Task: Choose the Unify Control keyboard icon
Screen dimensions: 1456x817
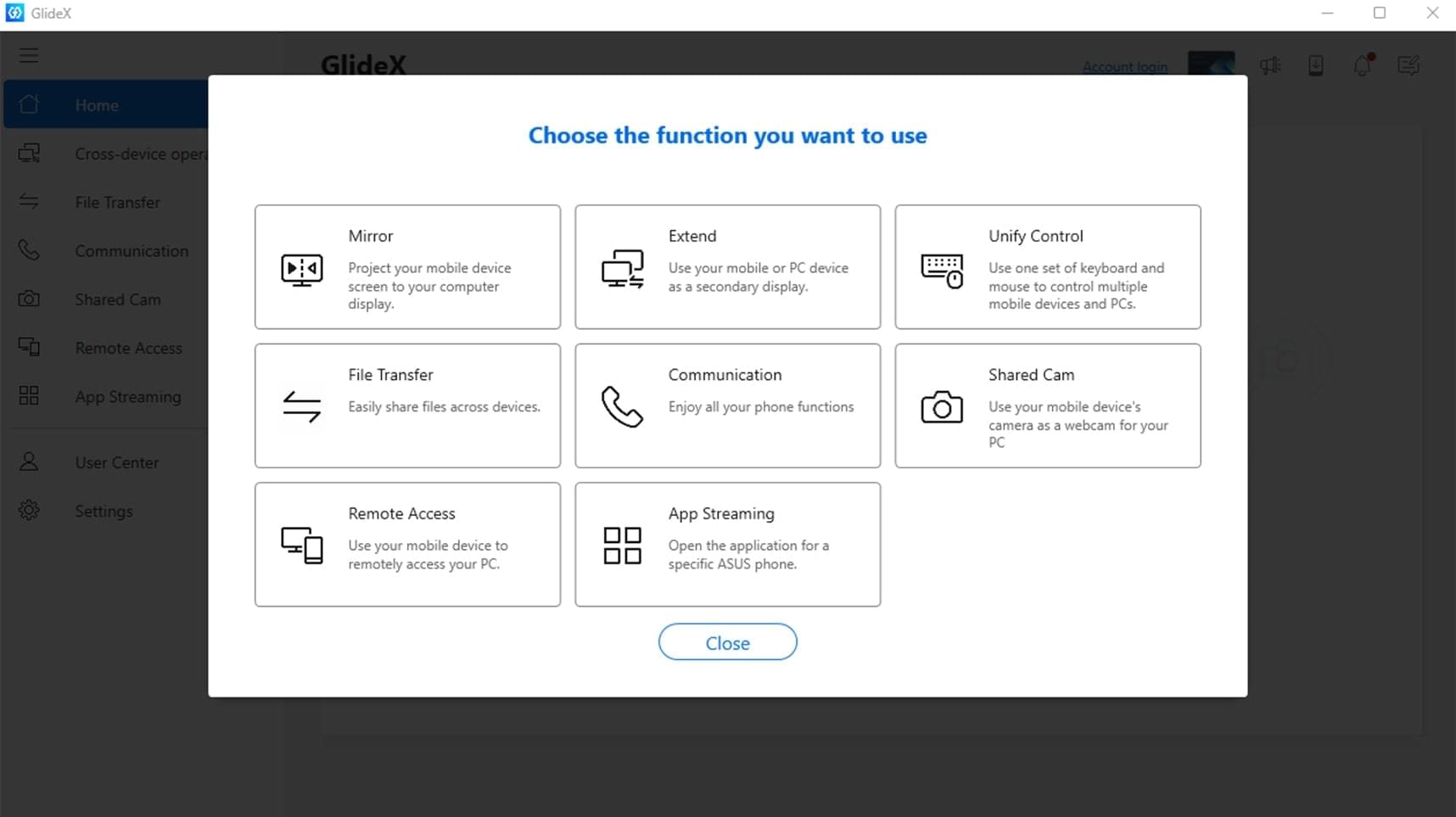Action: 942,270
